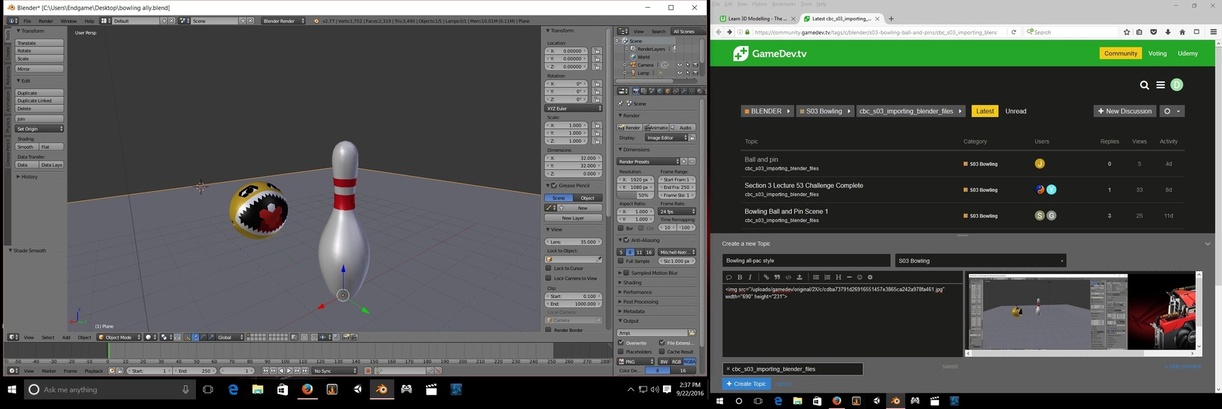Toggle the Overwrite checkbox in Output
Viewport: 1222px width, 409px height.
pyautogui.click(x=622, y=343)
